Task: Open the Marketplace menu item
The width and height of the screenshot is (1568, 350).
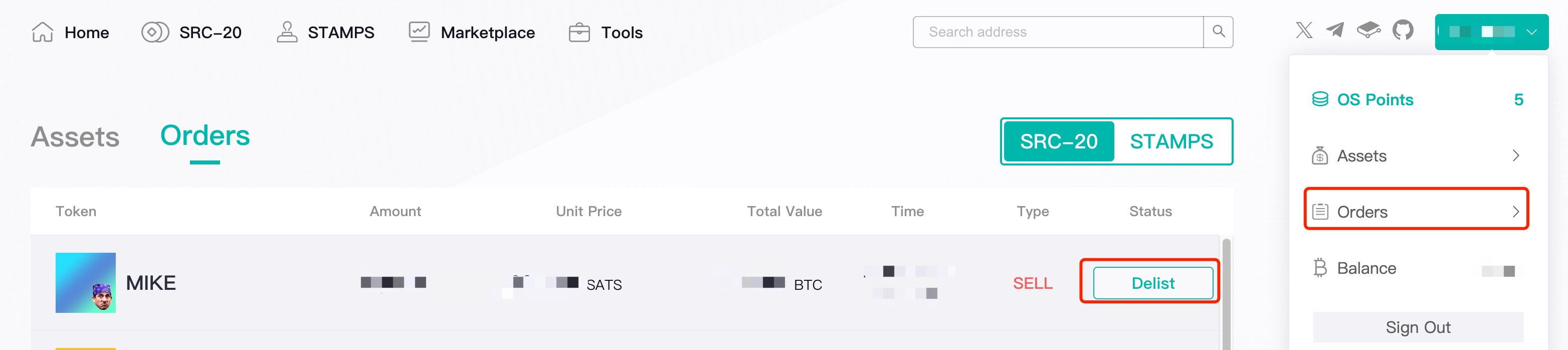Action: click(x=472, y=32)
